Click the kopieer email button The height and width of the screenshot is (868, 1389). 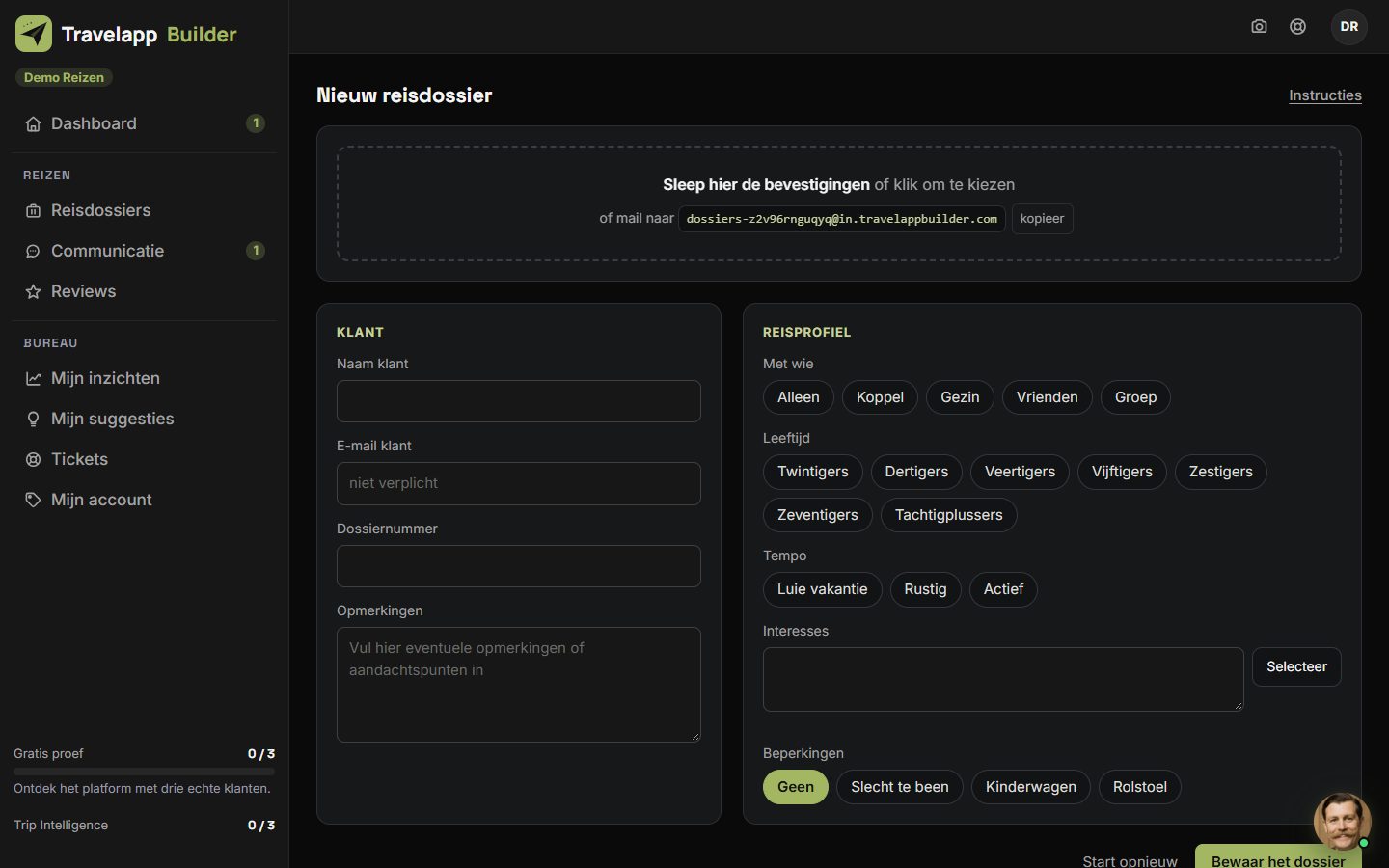pyautogui.click(x=1042, y=219)
